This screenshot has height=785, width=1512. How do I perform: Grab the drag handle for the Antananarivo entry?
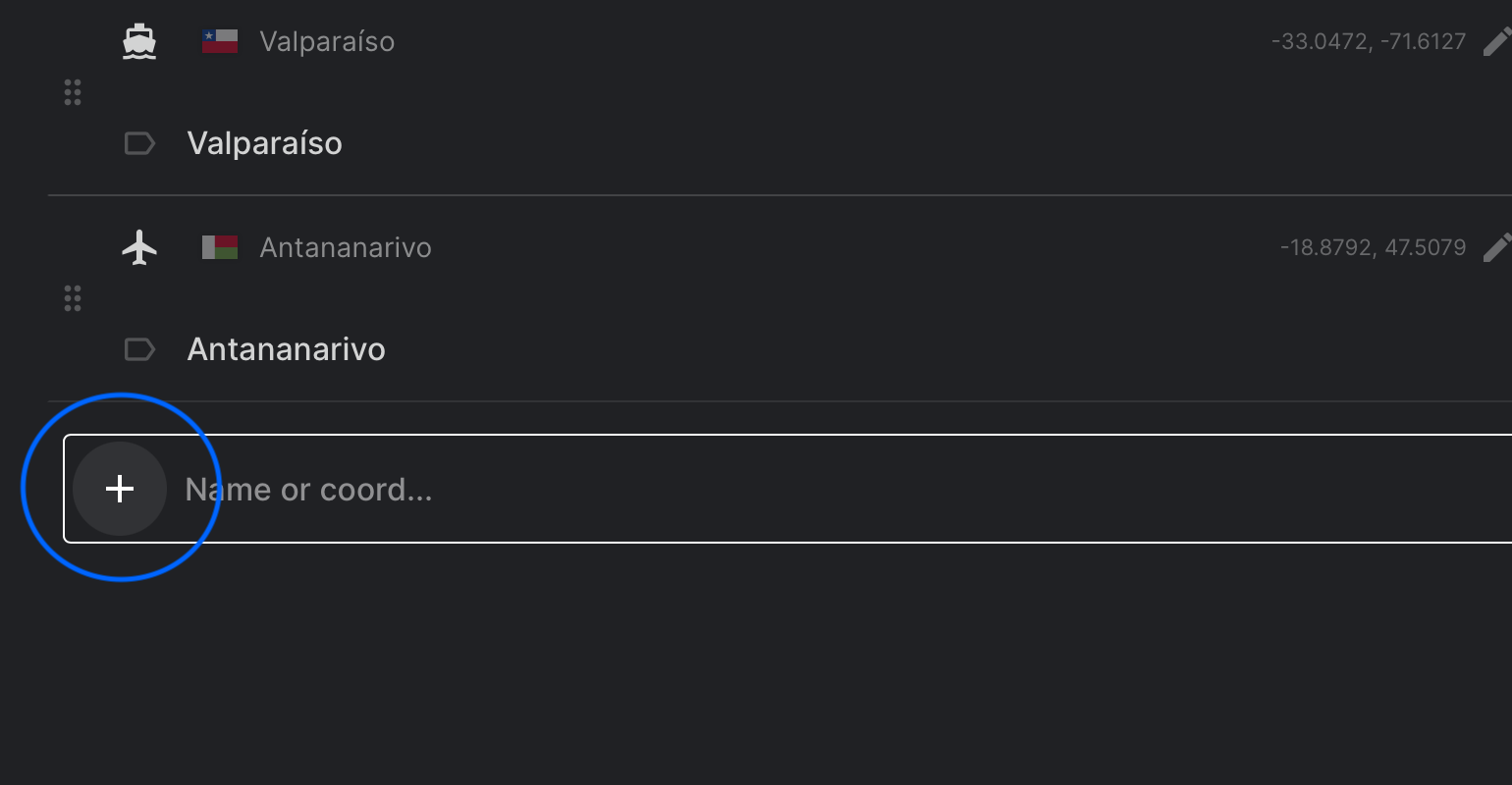[73, 298]
